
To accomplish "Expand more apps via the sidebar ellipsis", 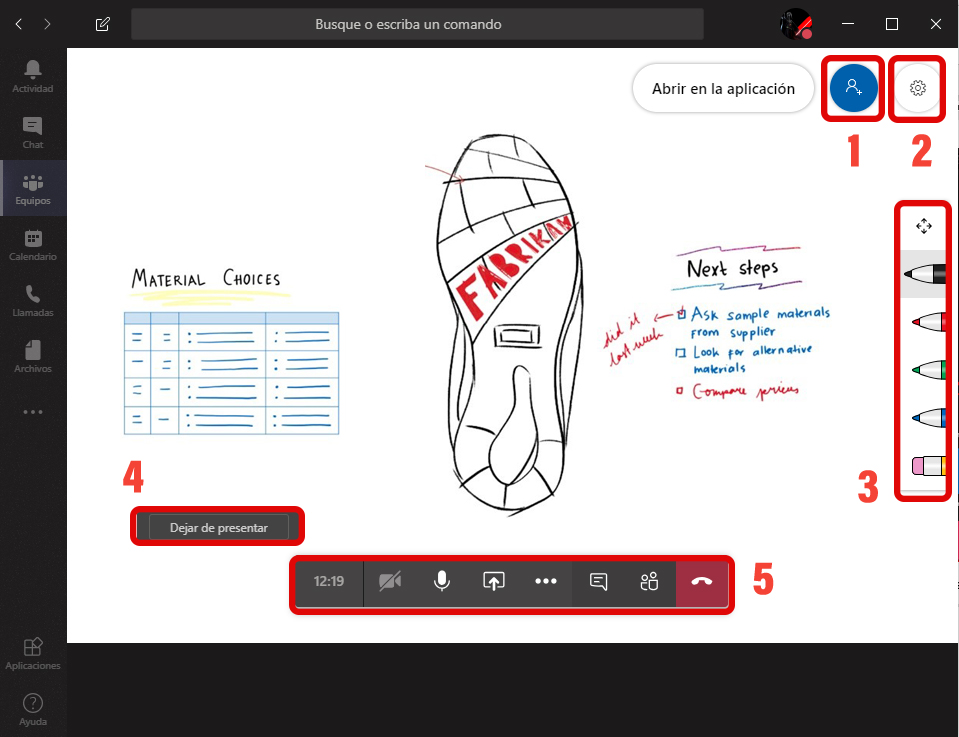I will tap(33, 412).
